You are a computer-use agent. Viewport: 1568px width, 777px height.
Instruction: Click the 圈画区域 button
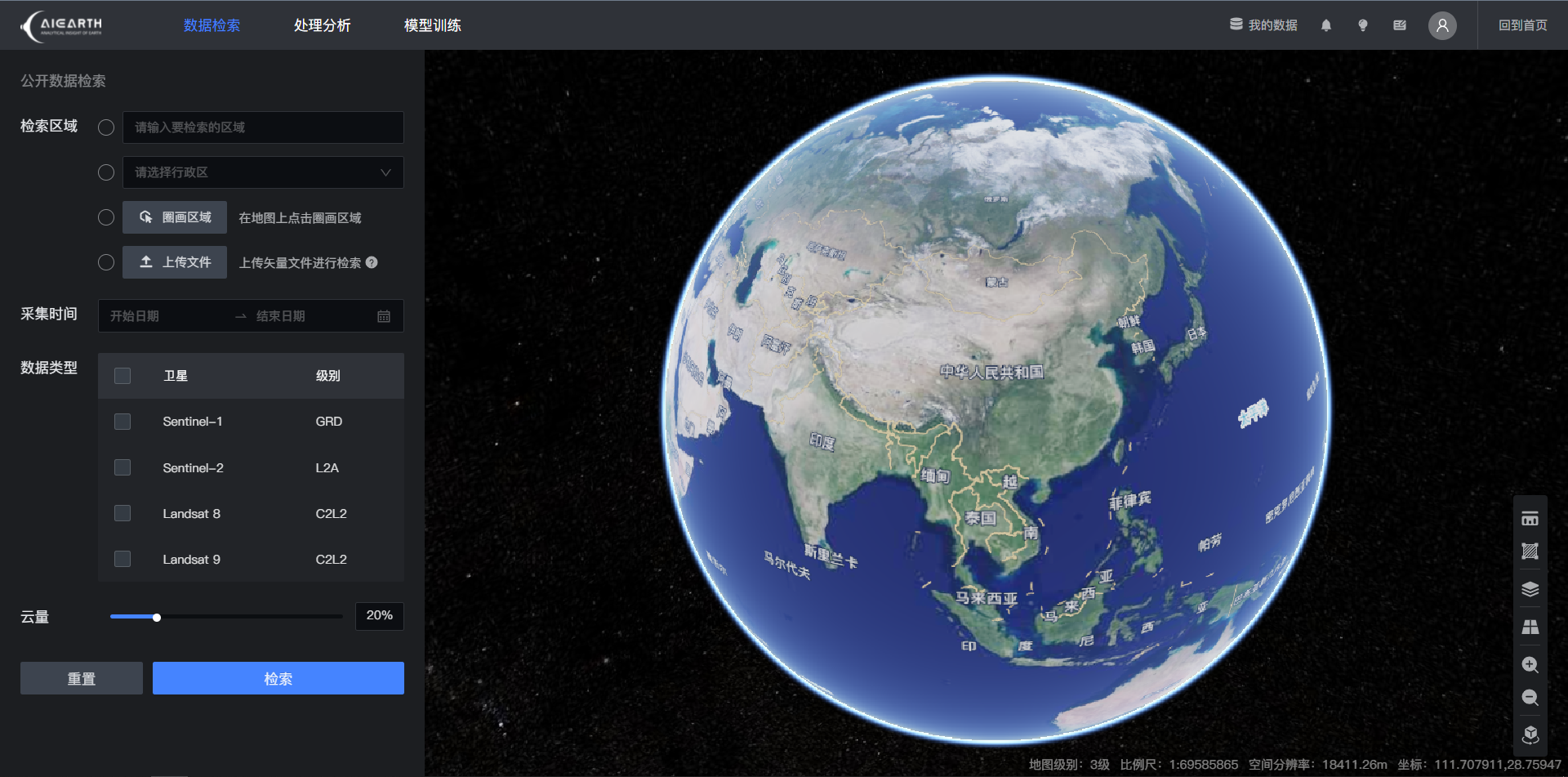pyautogui.click(x=175, y=217)
